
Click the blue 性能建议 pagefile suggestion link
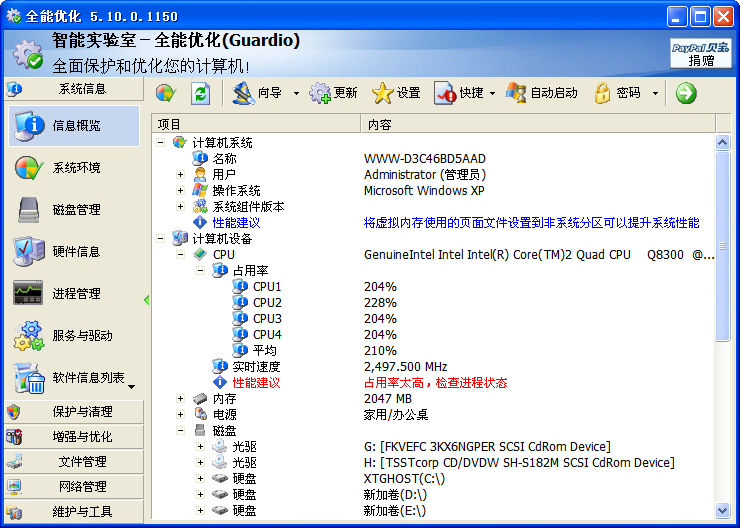[236, 223]
